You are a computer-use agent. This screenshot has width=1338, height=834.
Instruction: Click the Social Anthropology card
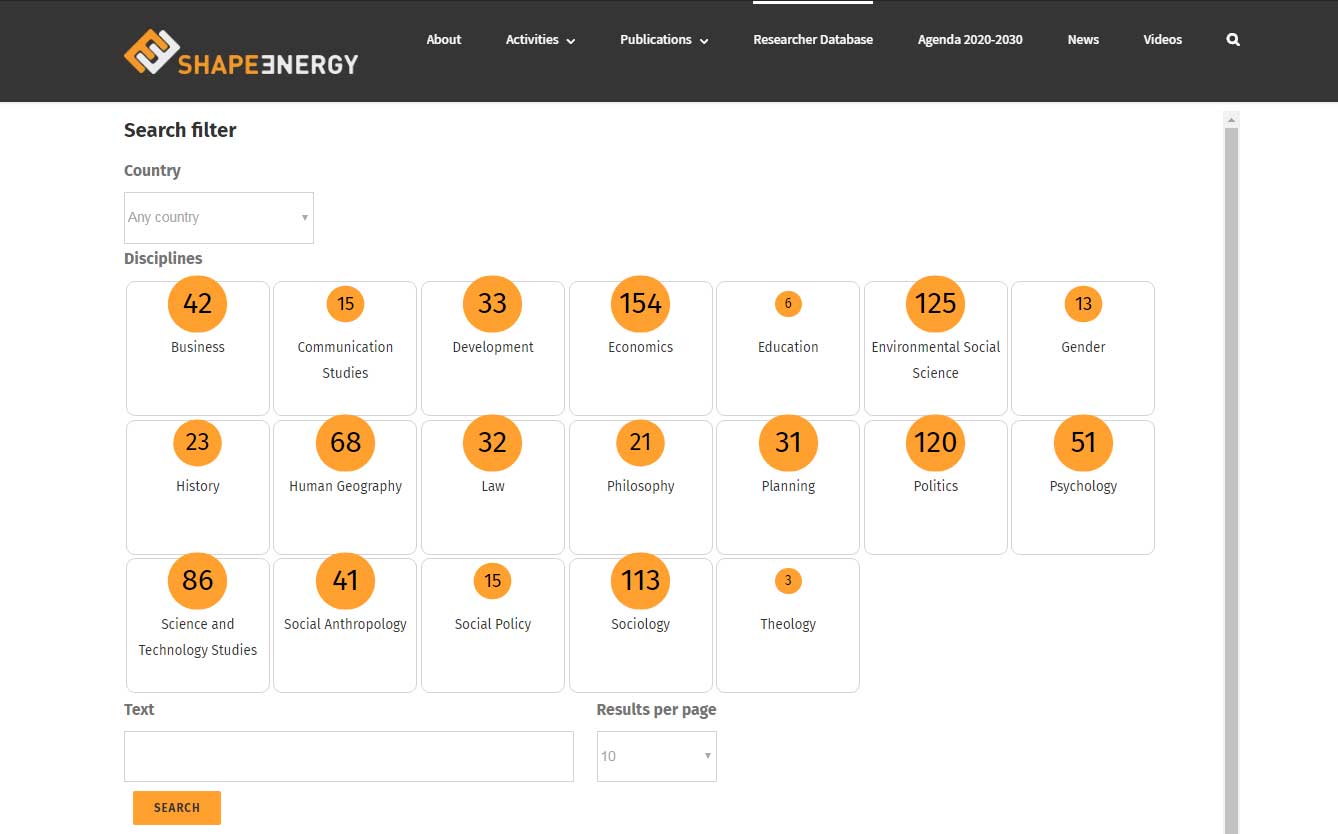click(x=345, y=625)
